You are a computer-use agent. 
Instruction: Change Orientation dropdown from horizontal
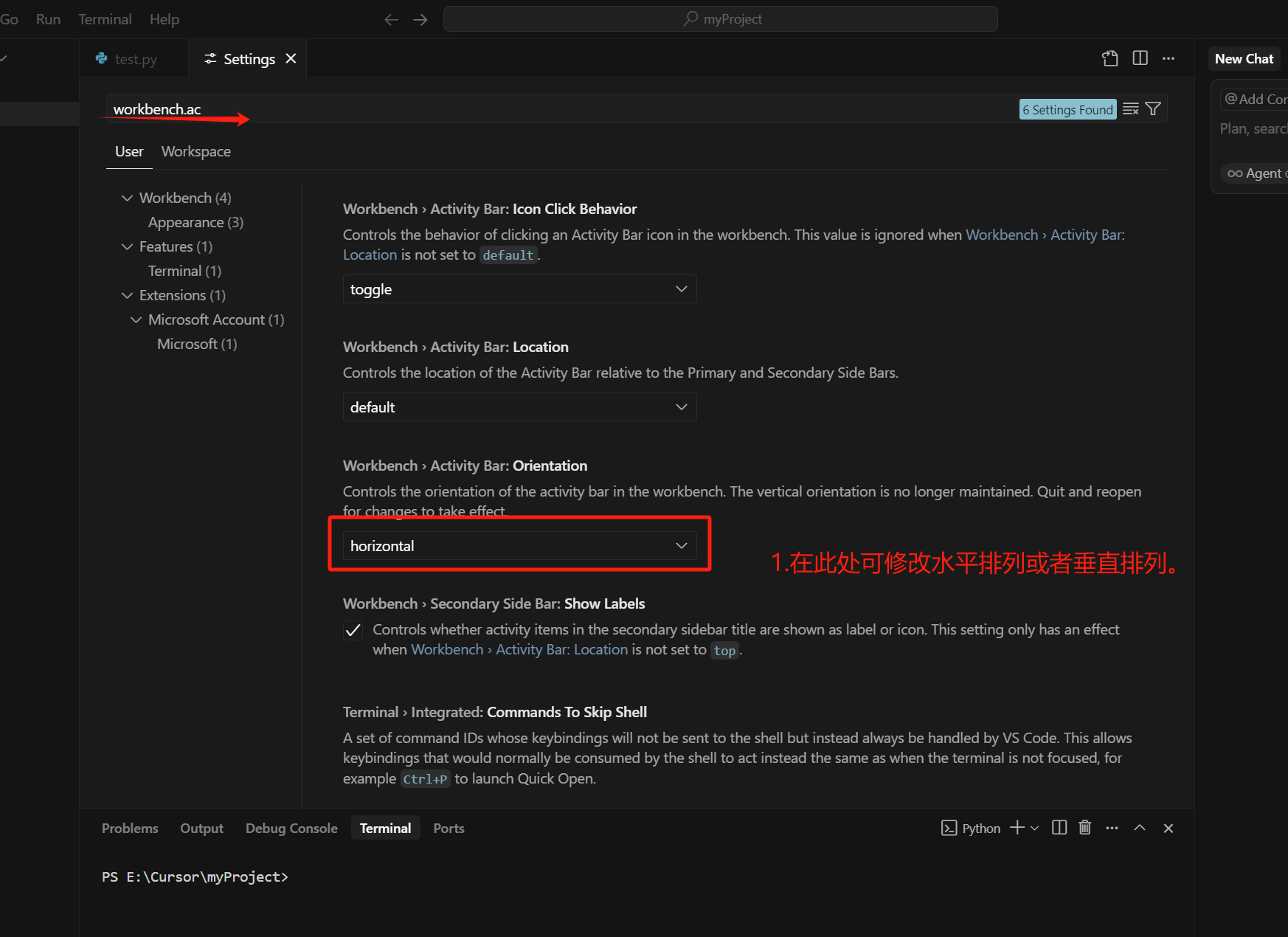pos(519,545)
